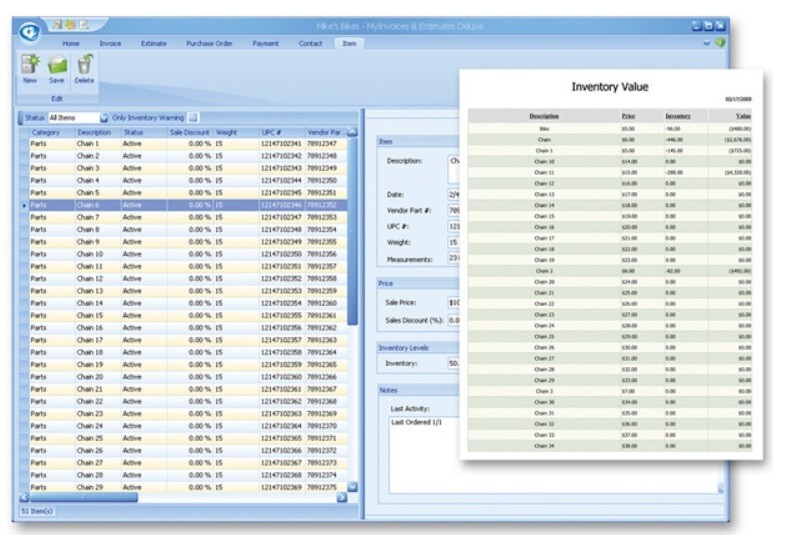The height and width of the screenshot is (560, 786).
Task: Click the UPC # input field in Item panel
Action: pyautogui.click(x=454, y=227)
